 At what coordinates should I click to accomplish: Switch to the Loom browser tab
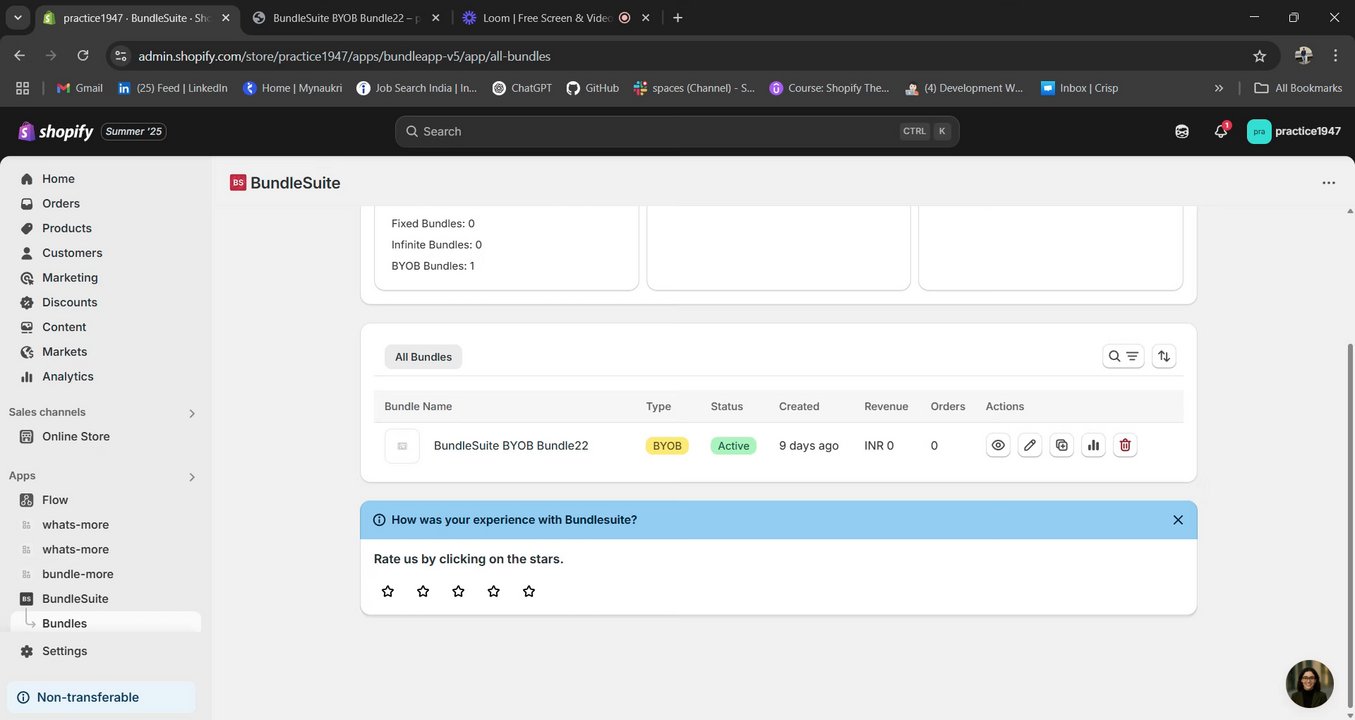tap(556, 18)
